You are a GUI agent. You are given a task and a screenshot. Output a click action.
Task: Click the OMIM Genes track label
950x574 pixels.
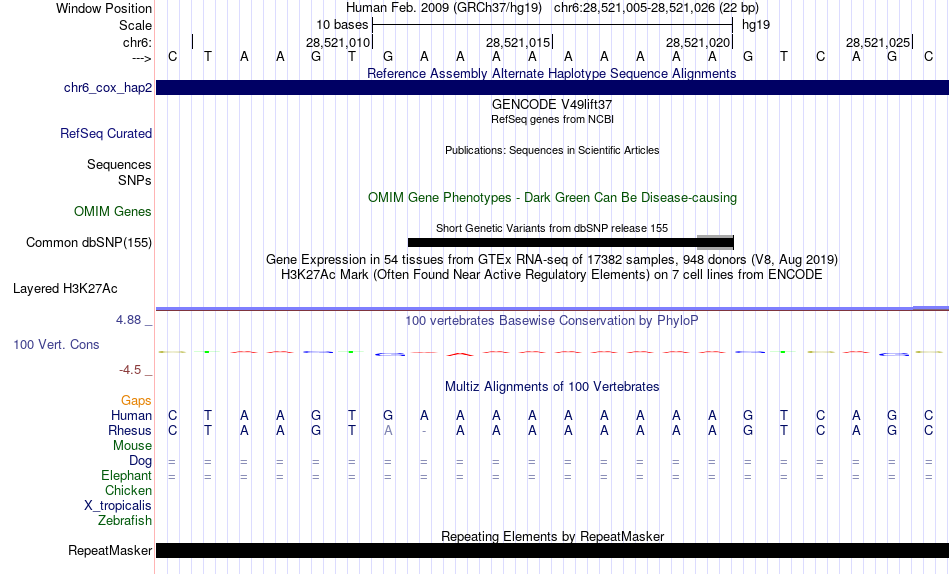(113, 212)
